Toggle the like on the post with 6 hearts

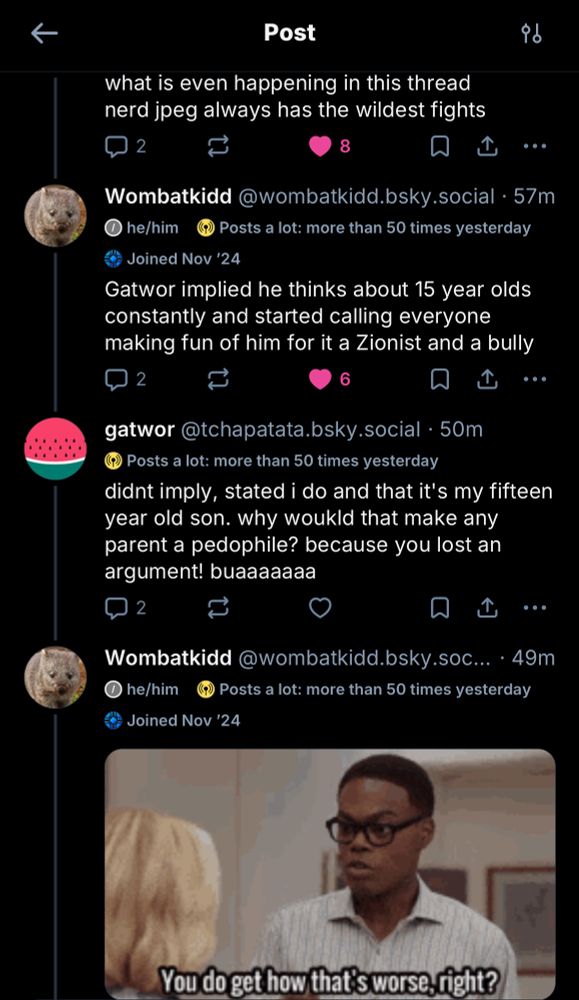click(318, 378)
